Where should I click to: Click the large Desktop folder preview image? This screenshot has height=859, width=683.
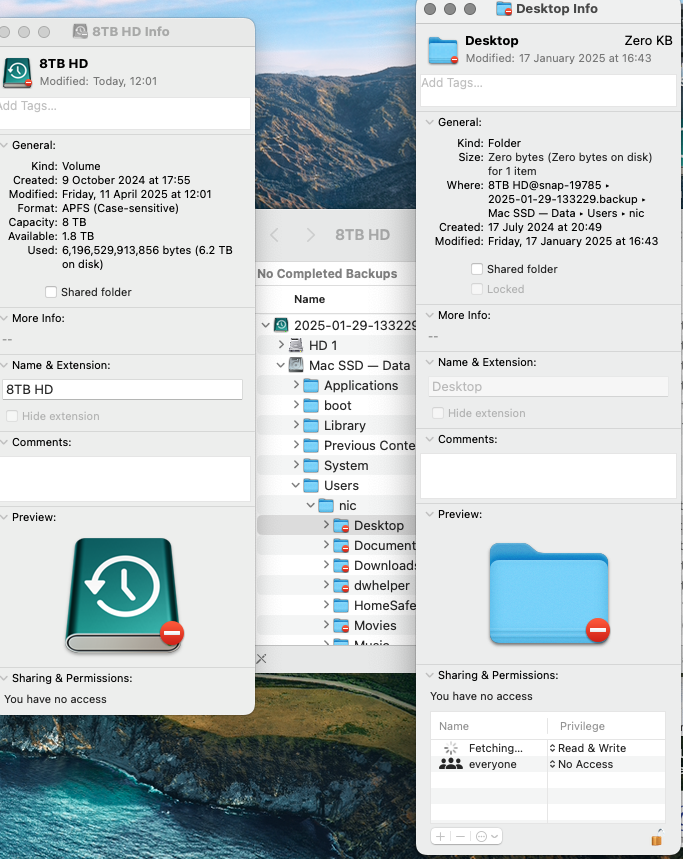tap(549, 593)
